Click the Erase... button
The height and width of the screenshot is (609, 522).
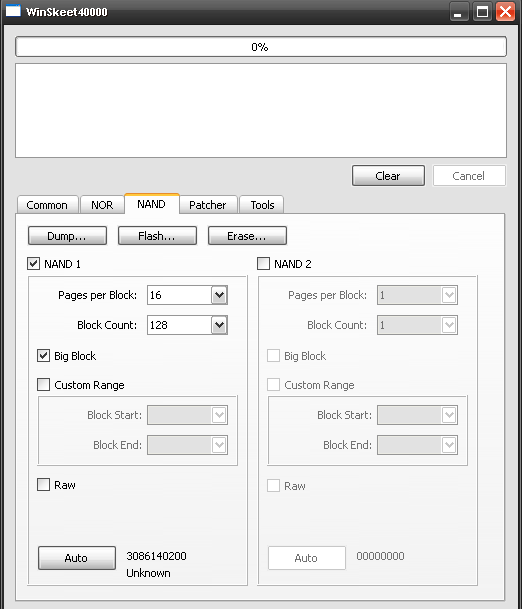(x=247, y=236)
